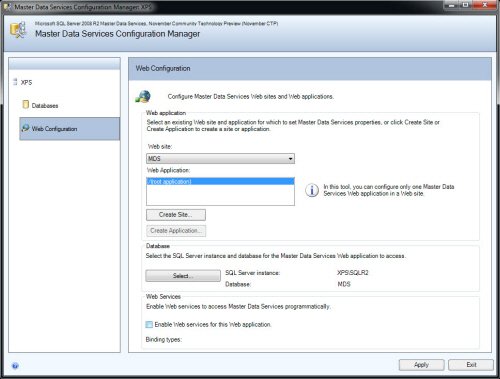Screen dimensions: 500x379
Task: Click the database Select button
Action: [183, 276]
